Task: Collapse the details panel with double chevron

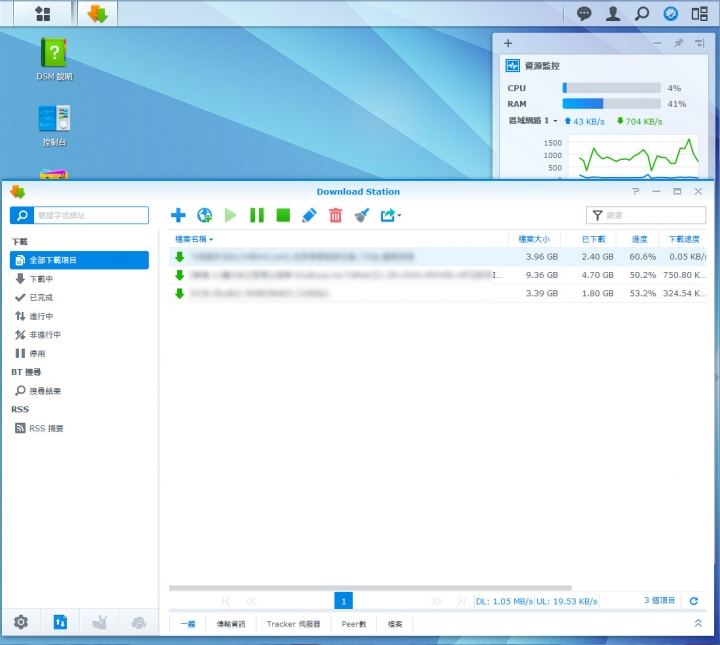Action: [698, 623]
